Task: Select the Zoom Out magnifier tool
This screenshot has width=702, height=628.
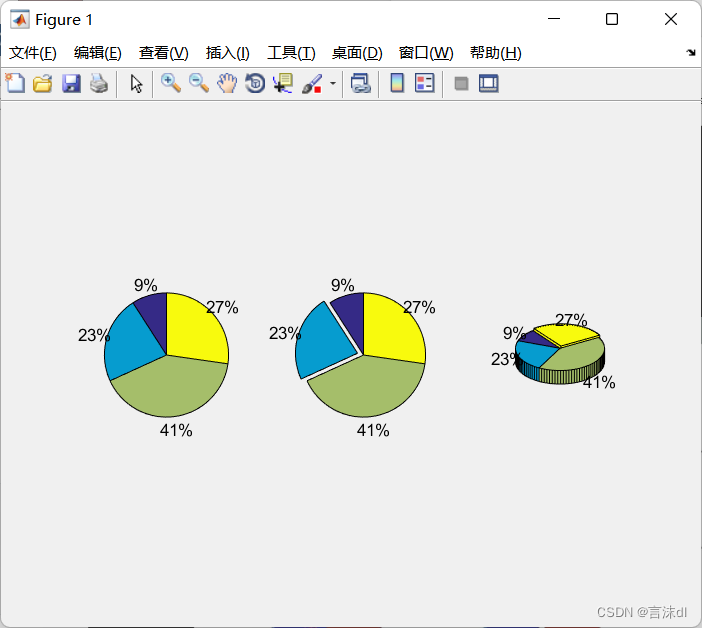Action: [199, 84]
